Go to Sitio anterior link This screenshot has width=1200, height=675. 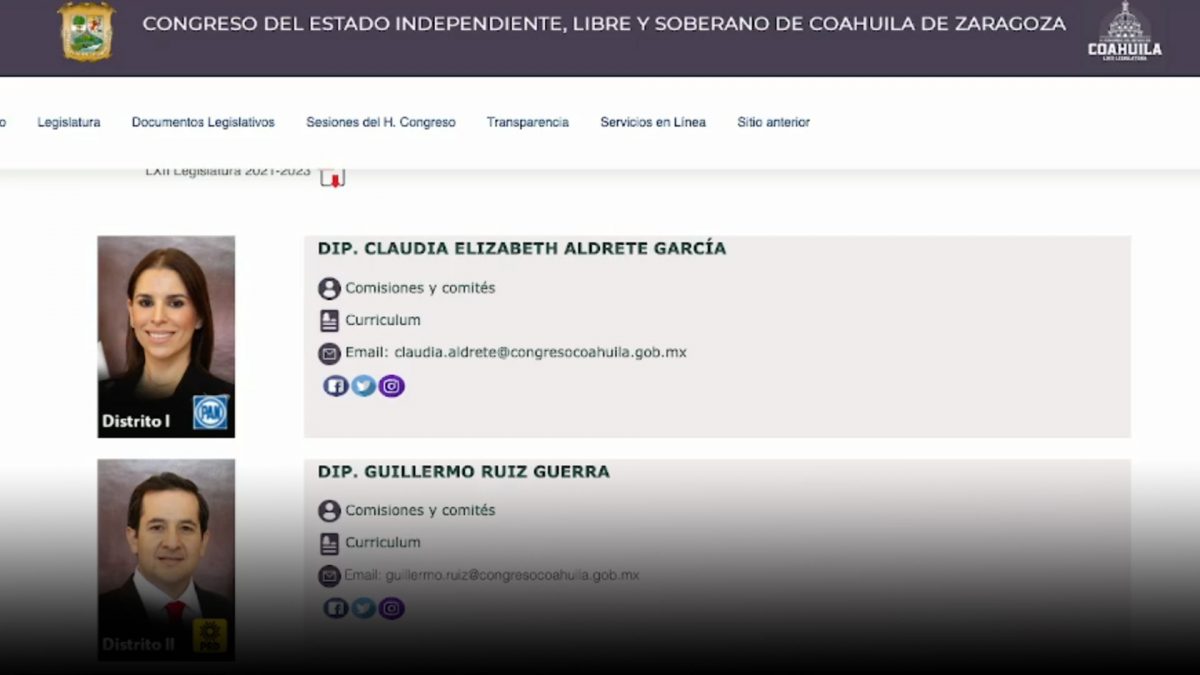[773, 122]
